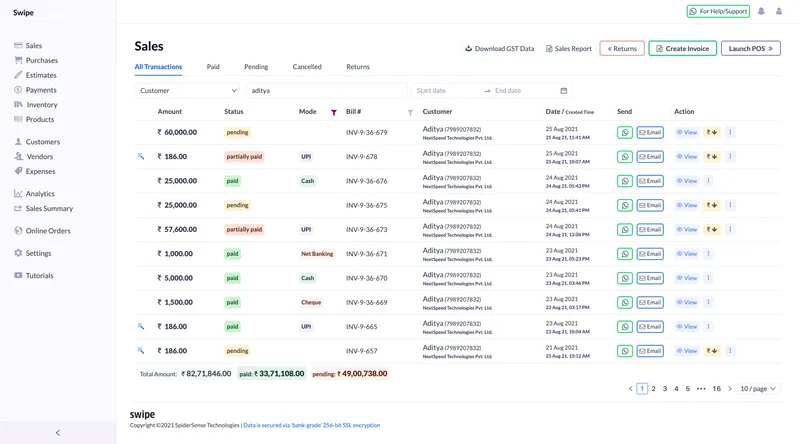Email invoice INV-9-36-671
The image size is (800, 444).
click(650, 254)
